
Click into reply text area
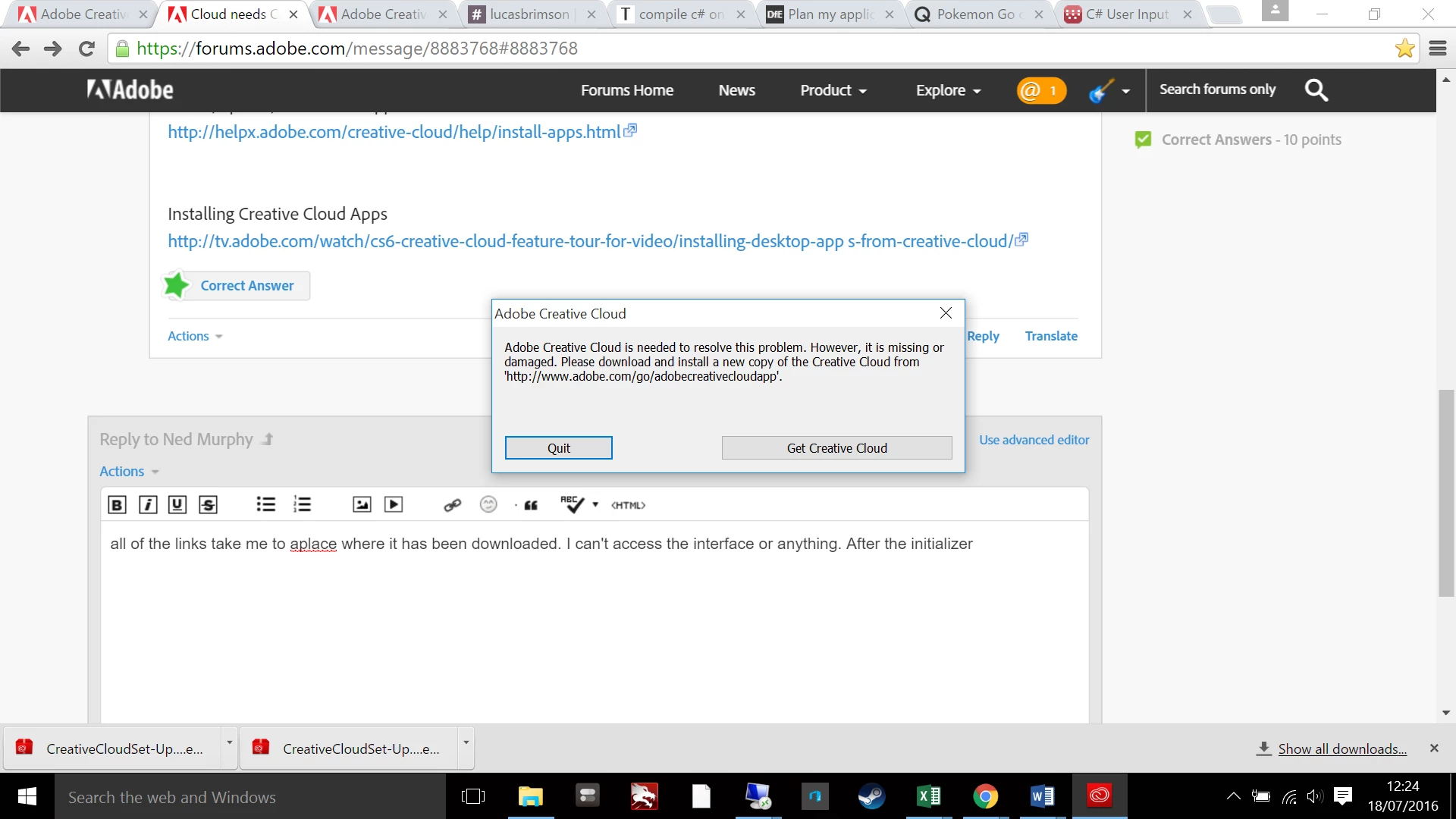pyautogui.click(x=595, y=622)
